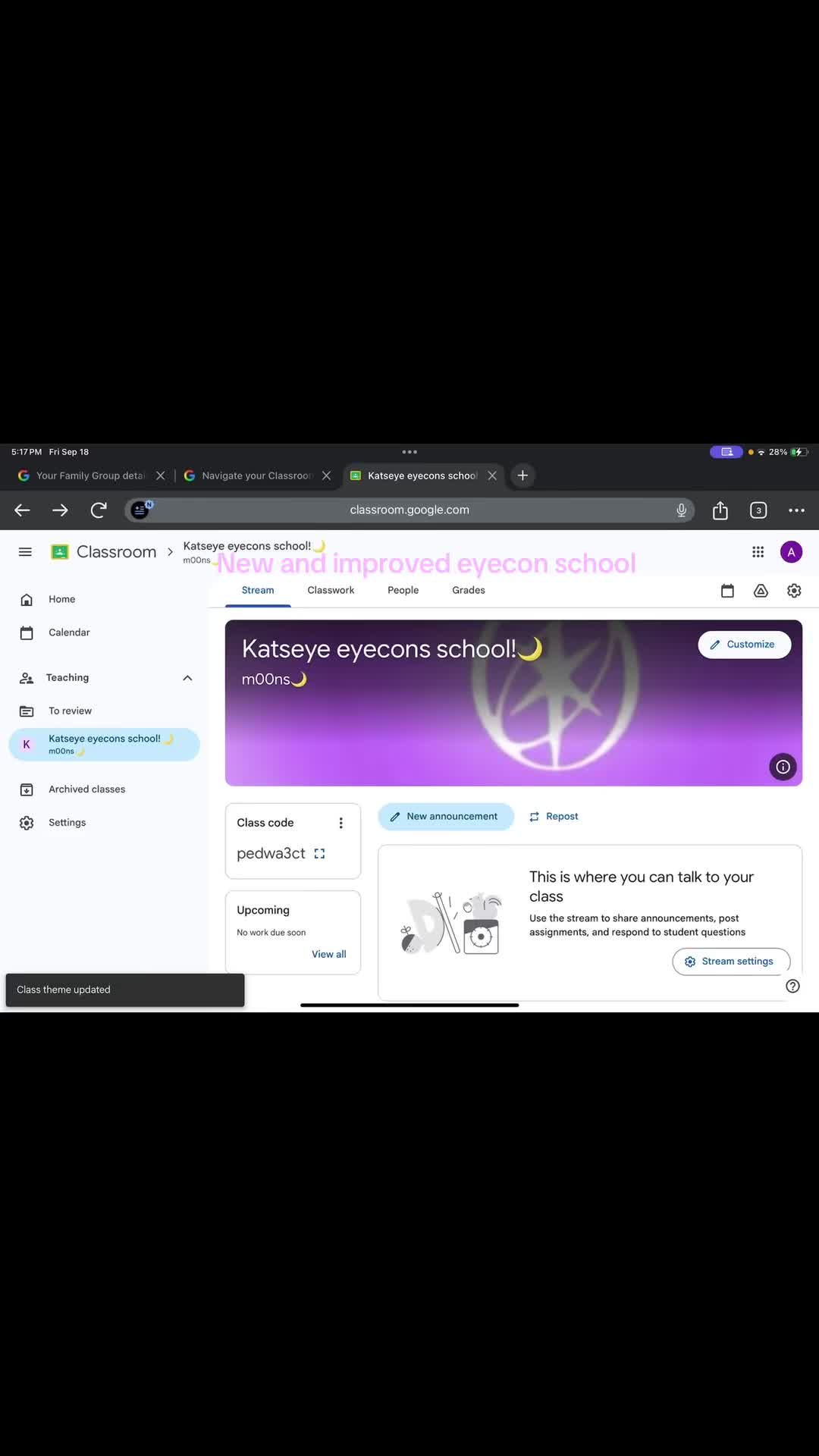Open the browser more options menu
This screenshot has height=1456, width=819.
pyautogui.click(x=796, y=510)
